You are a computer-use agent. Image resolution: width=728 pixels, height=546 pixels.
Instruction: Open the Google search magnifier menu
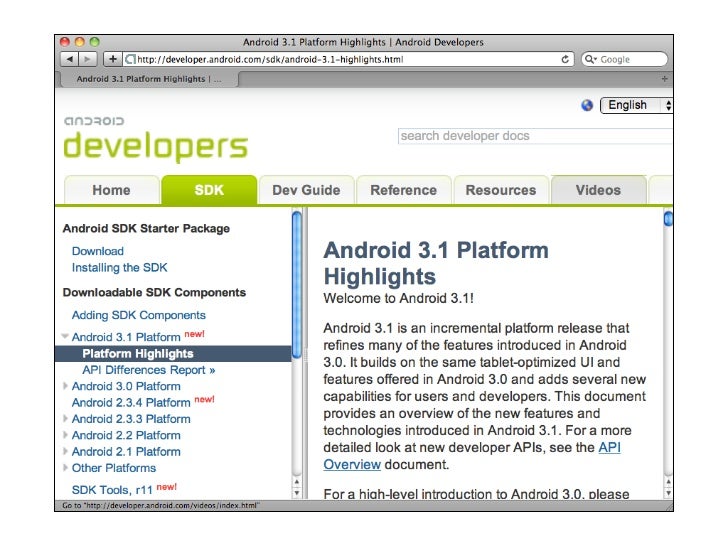[x=591, y=59]
